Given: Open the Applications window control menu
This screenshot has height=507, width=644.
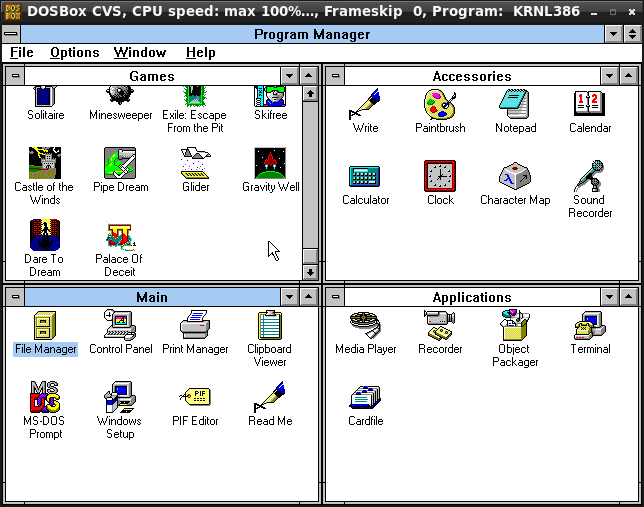Looking at the screenshot, I should click(336, 297).
